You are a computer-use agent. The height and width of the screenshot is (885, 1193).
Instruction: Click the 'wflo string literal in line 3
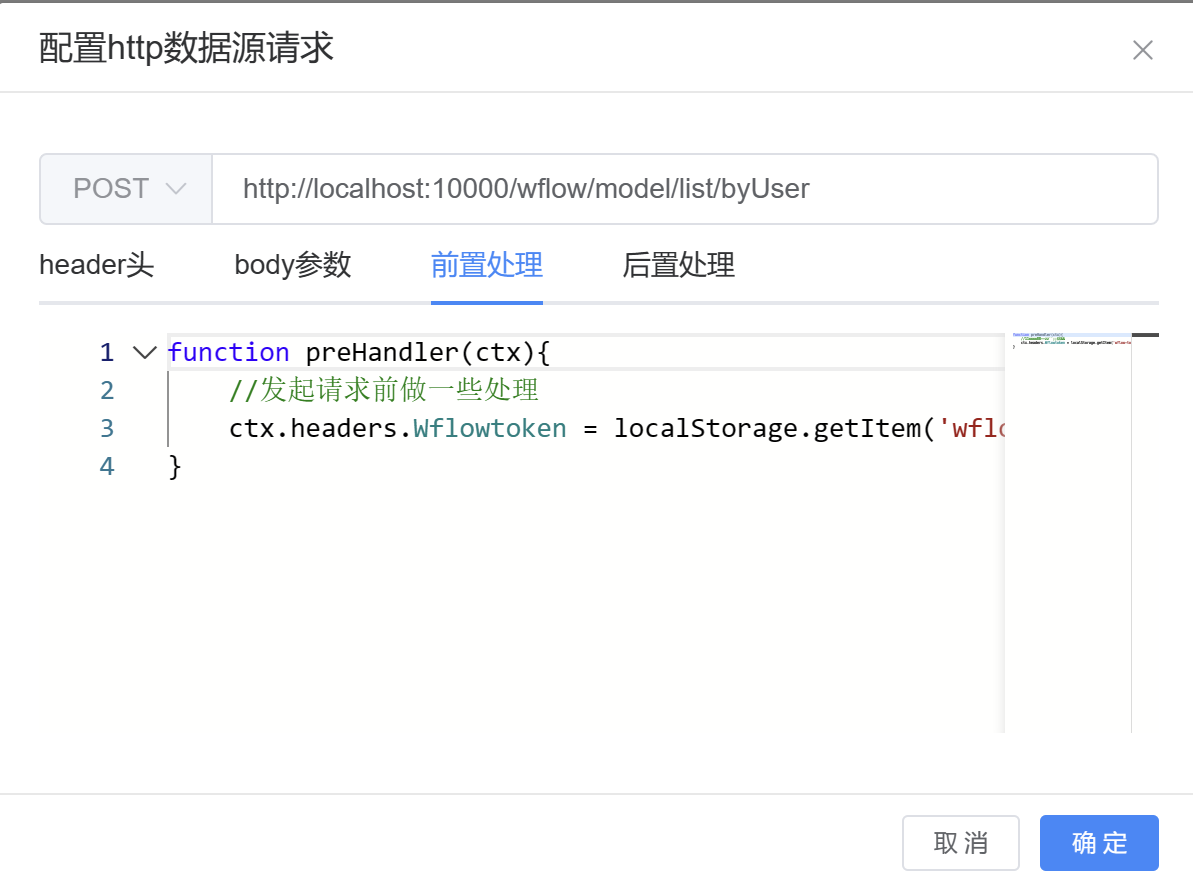[x=972, y=428]
